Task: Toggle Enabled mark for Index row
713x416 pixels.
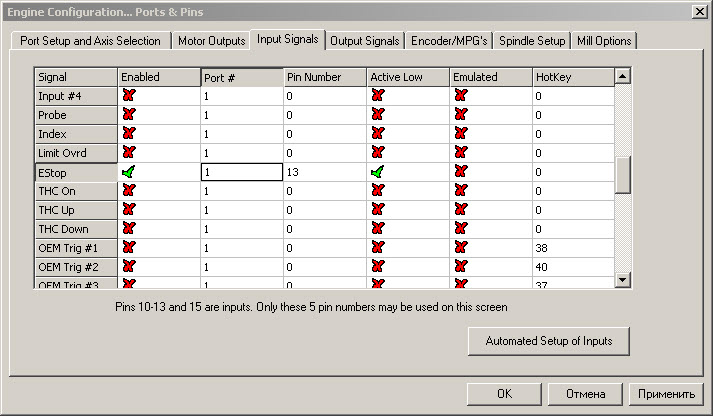Action: coord(129,134)
